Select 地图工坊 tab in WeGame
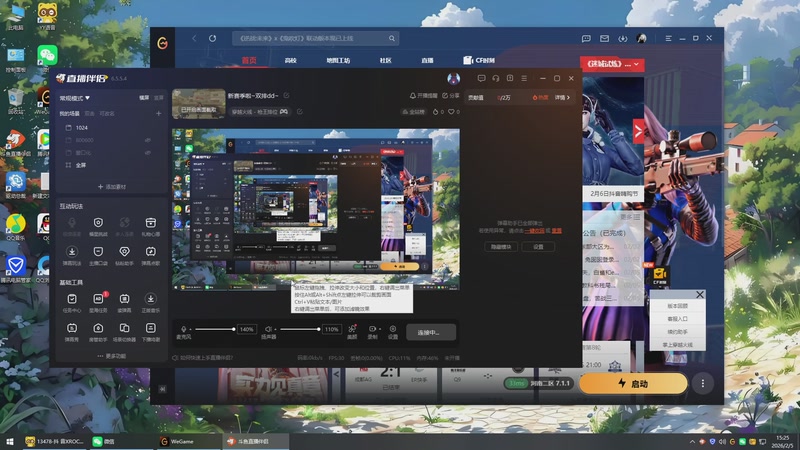The width and height of the screenshot is (800, 450). [x=338, y=60]
